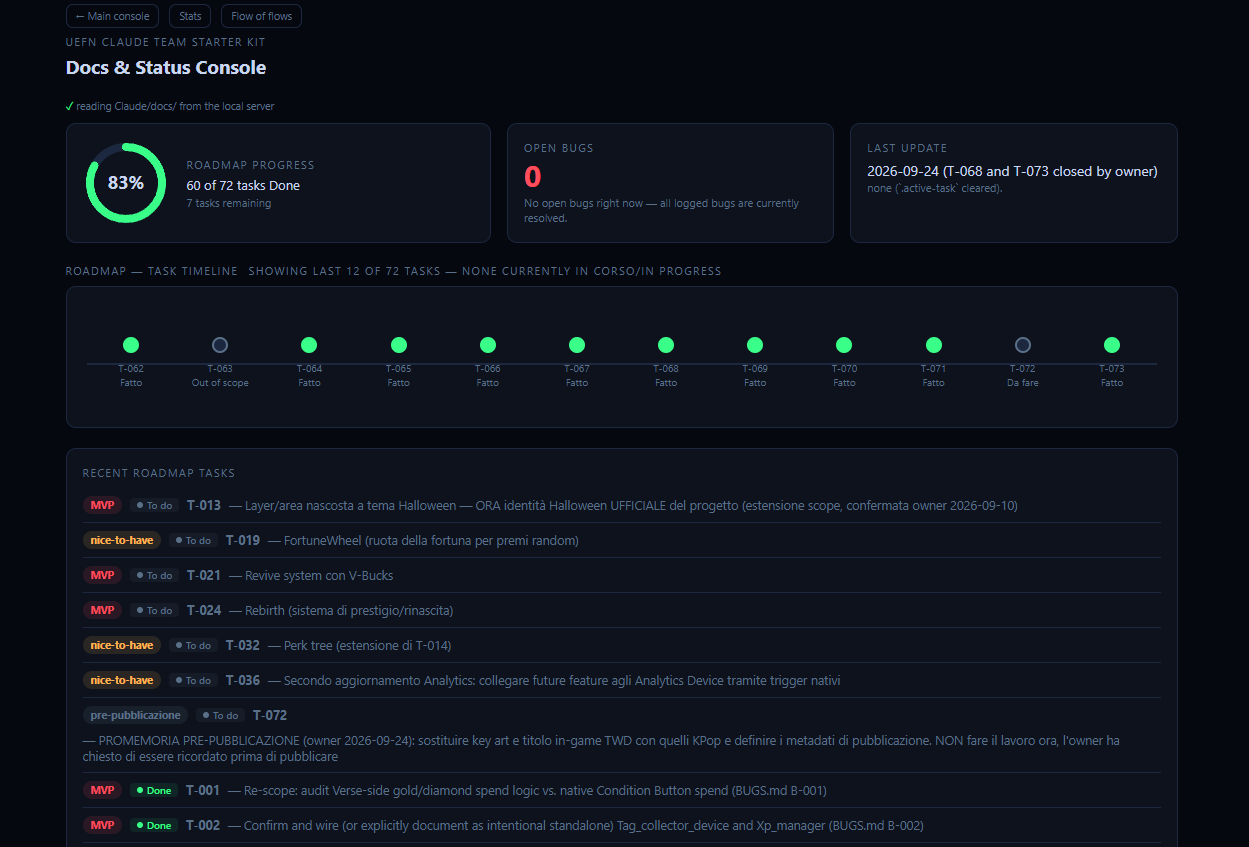Click the 'Recent Roadmap Tasks' heading
1249x847 pixels.
click(159, 473)
